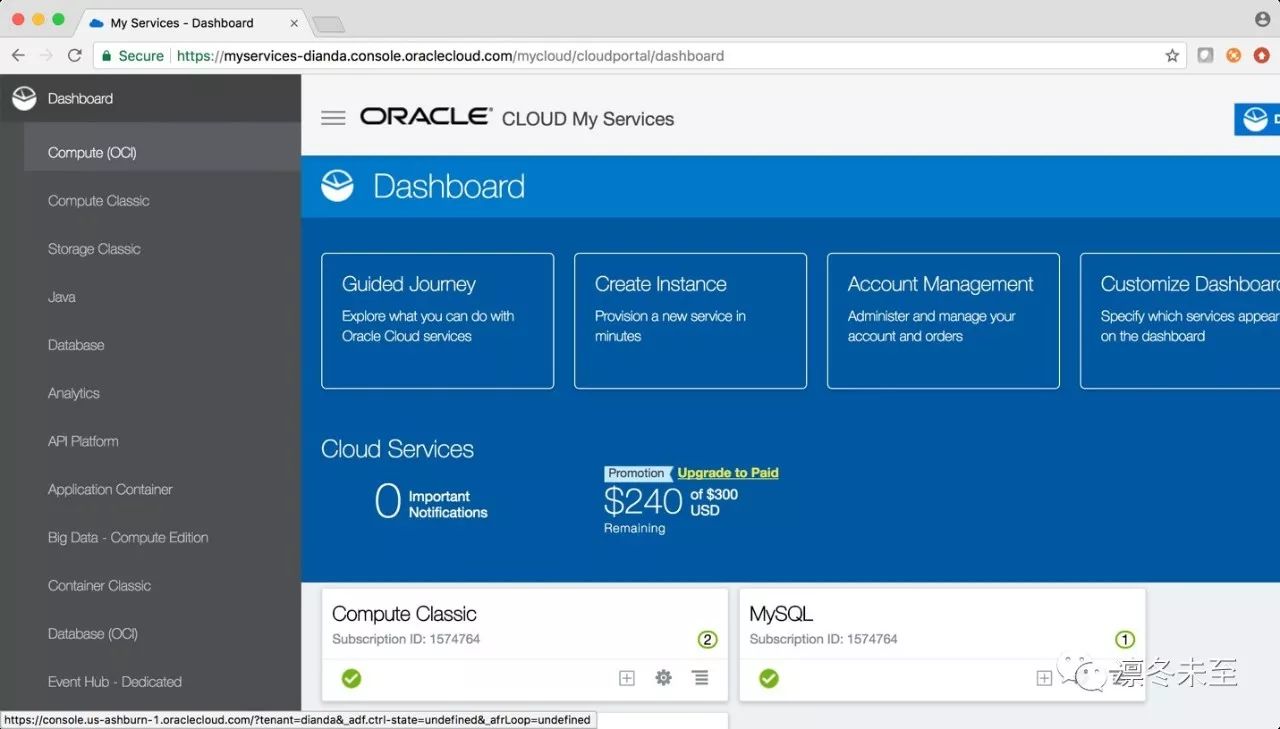Screen dimensions: 1280x729
Task: Open the MySQL card title
Action: pos(781,614)
